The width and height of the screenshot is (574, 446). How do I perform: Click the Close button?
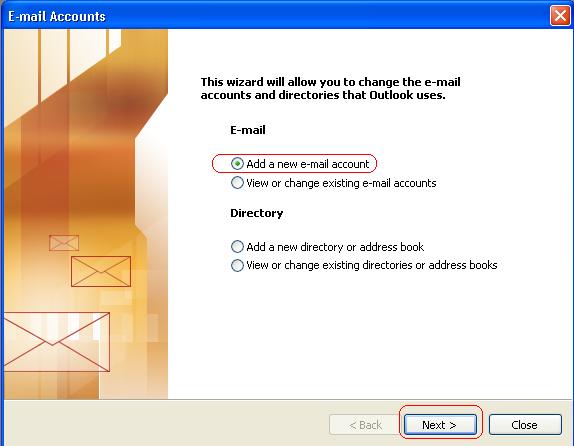[x=525, y=425]
